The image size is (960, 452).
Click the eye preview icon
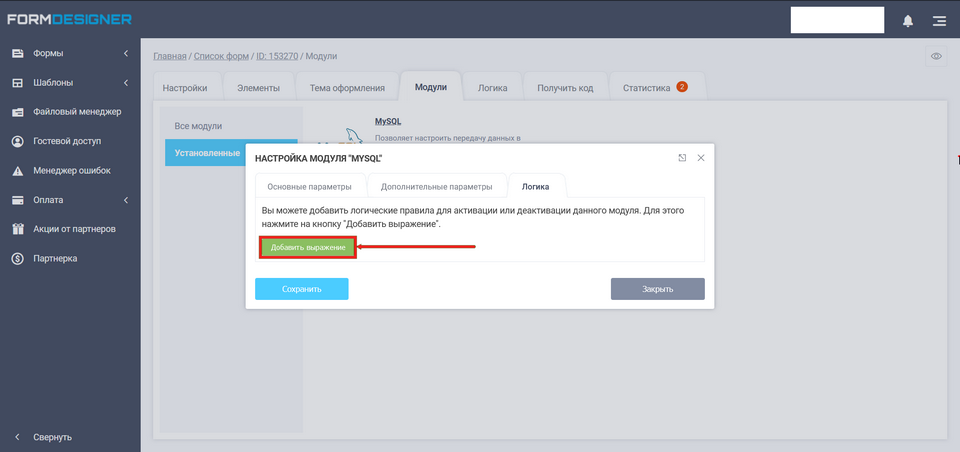point(936,56)
